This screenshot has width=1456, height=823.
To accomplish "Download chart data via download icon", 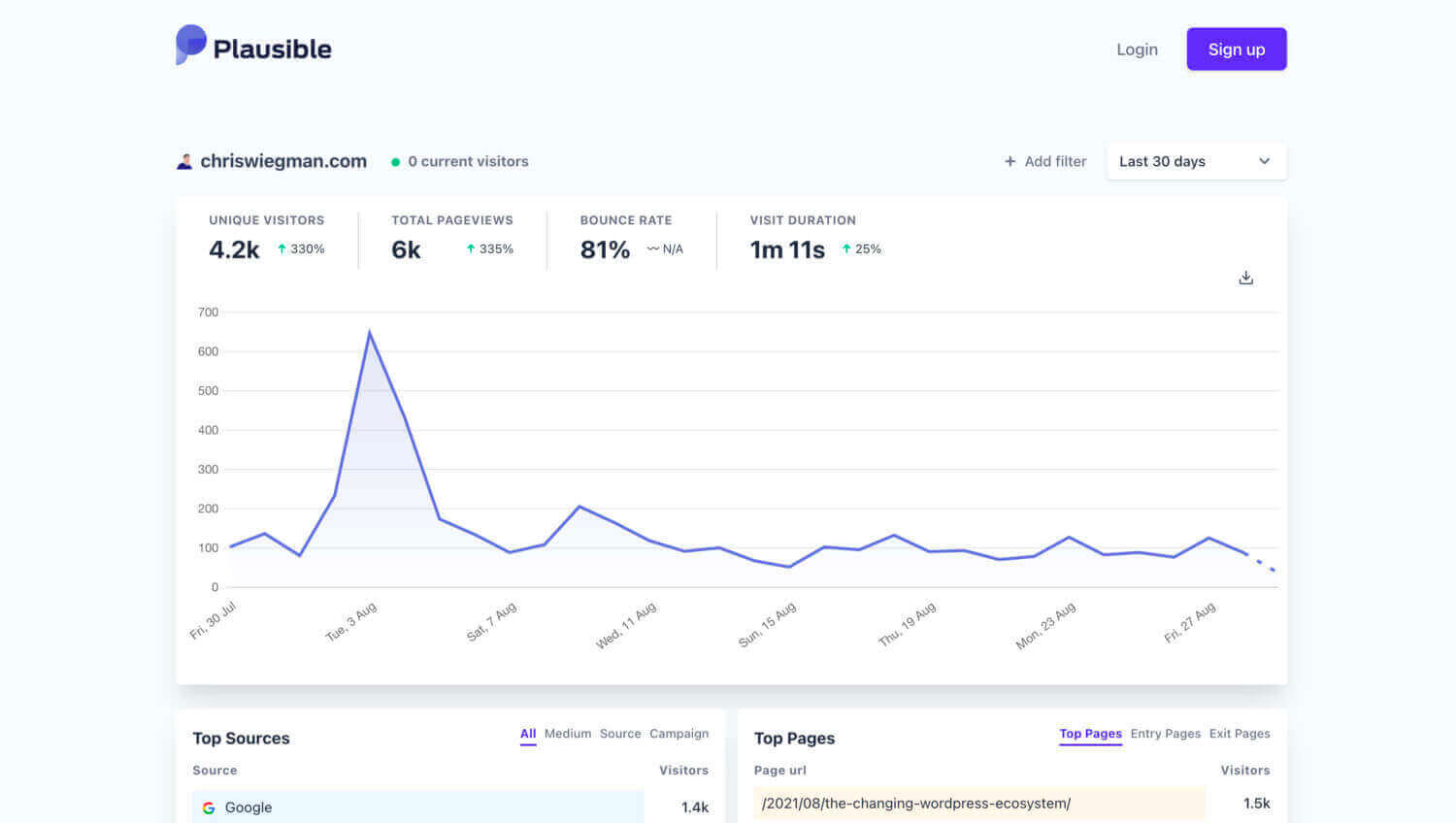I will tap(1246, 279).
